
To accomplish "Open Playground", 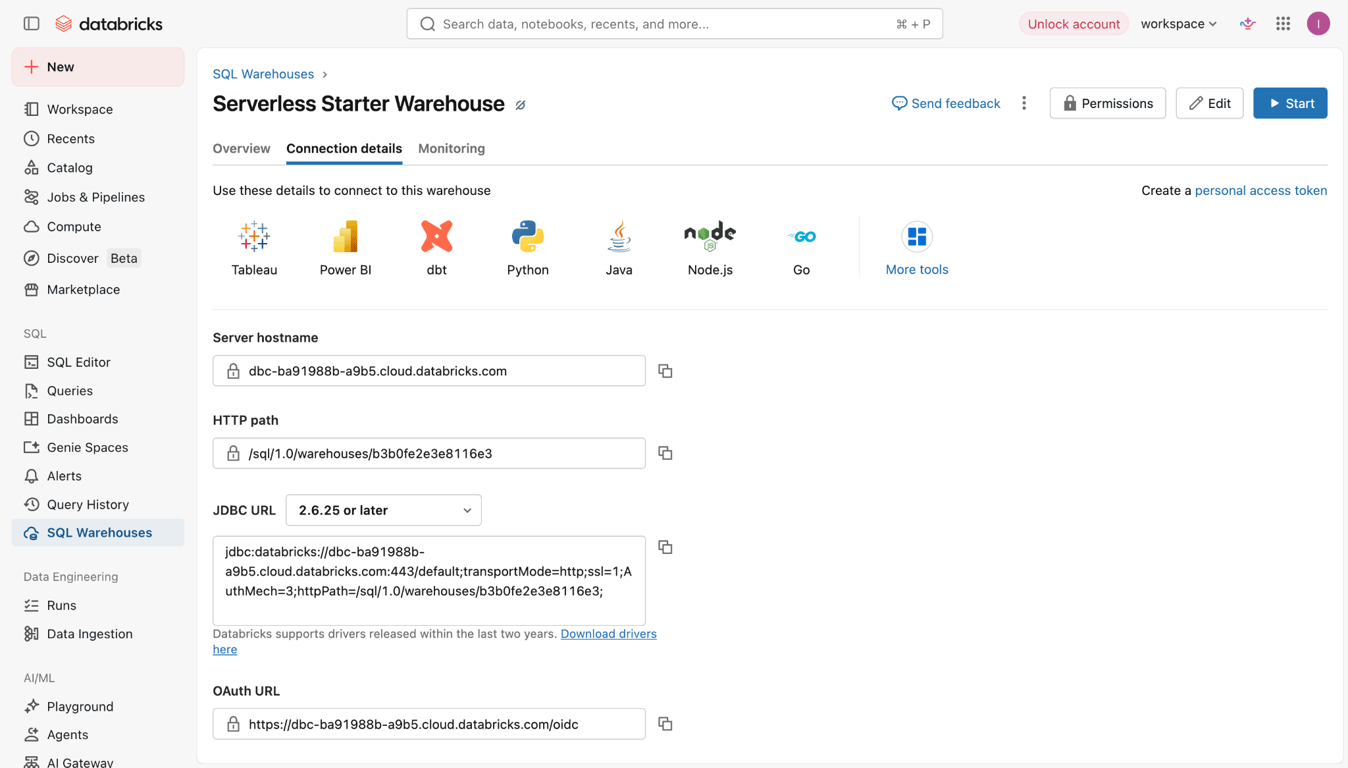I will pyautogui.click(x=98, y=706).
